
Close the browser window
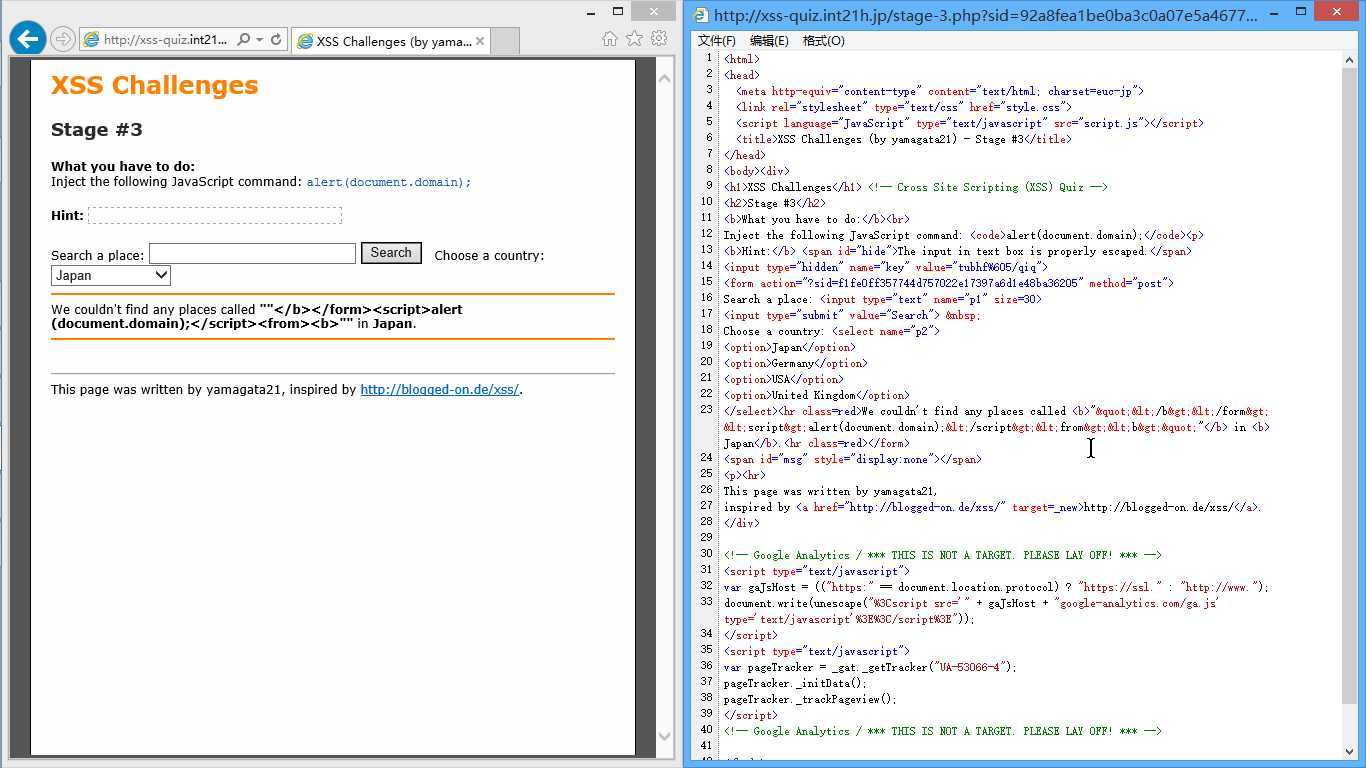(x=656, y=11)
